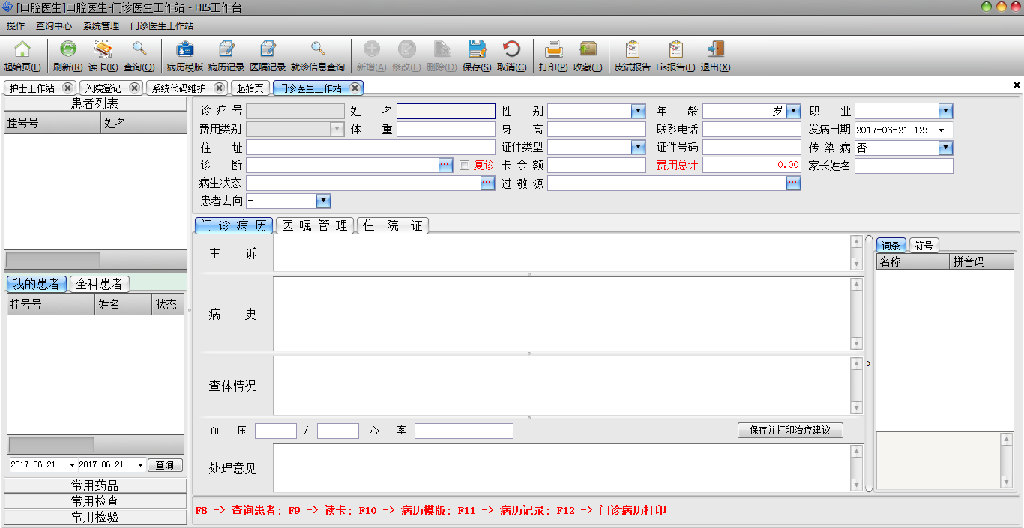Expand the 传染病 dropdown showing 否

[946, 148]
